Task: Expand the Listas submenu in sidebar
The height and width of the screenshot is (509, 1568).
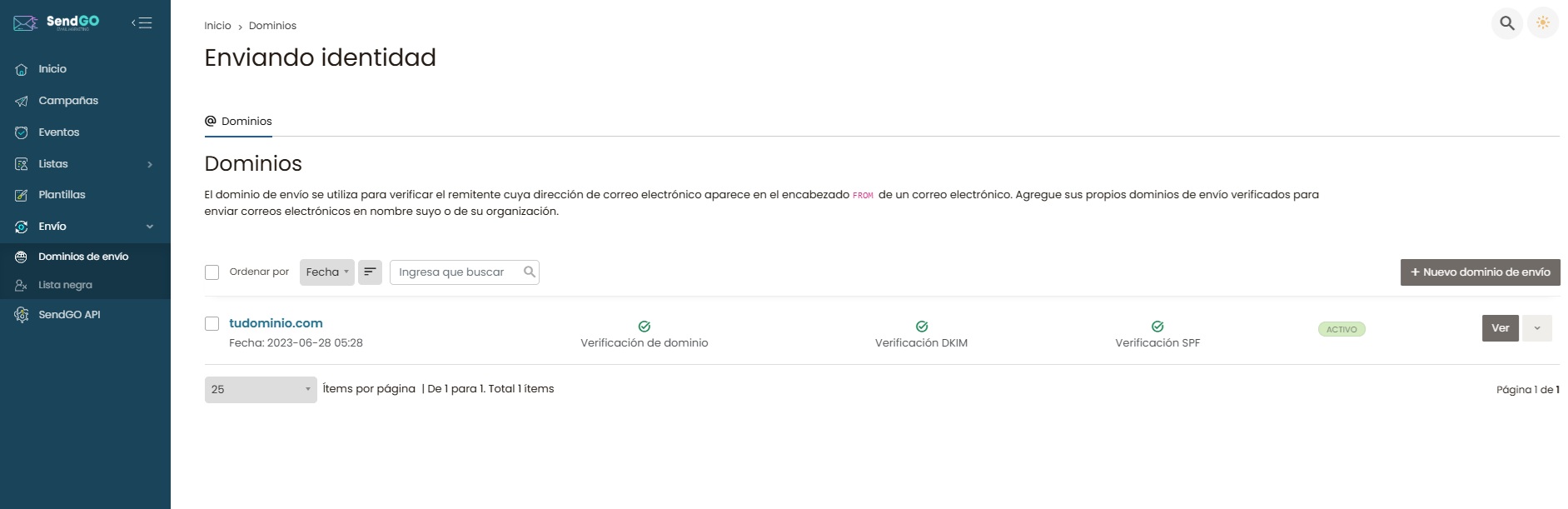Action: point(85,164)
